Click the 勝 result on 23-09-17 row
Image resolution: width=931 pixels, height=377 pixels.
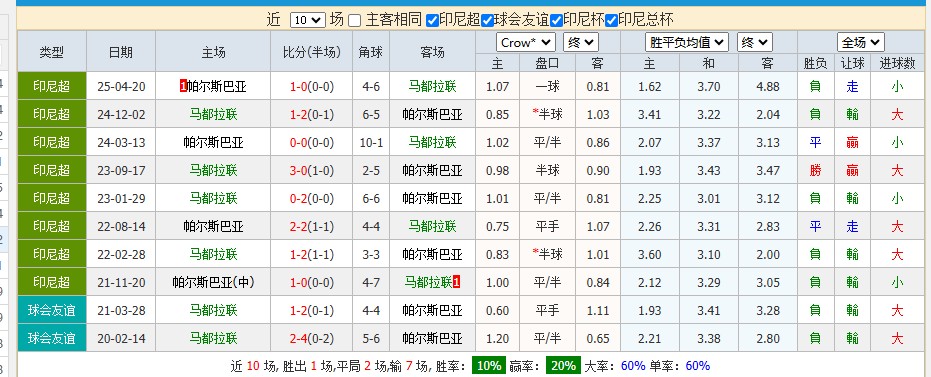coord(815,171)
